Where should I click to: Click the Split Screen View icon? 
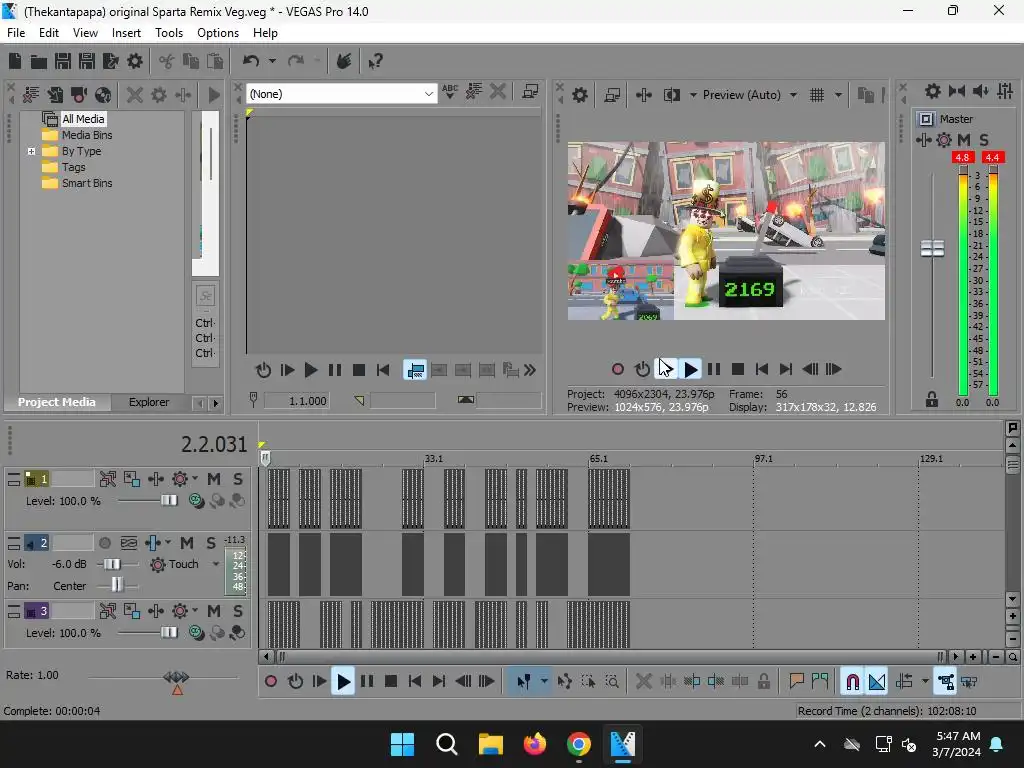(671, 95)
